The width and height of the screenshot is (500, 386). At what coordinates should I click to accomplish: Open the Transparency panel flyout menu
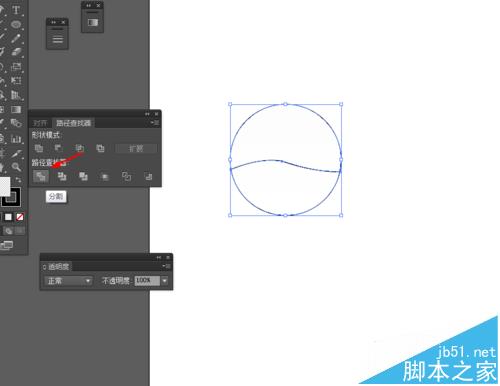pos(167,266)
